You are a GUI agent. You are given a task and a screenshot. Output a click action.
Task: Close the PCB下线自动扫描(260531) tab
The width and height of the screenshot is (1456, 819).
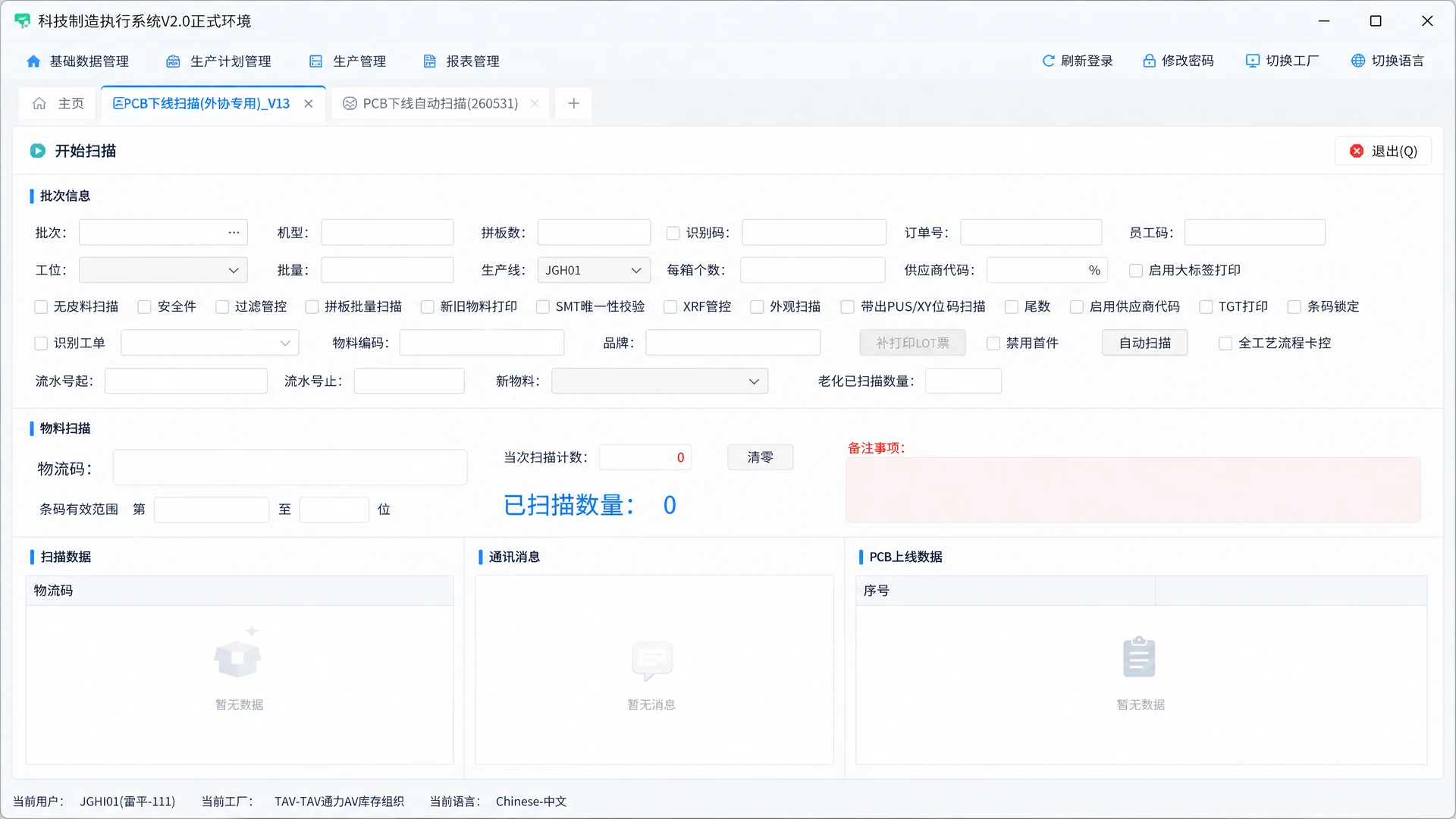(535, 104)
